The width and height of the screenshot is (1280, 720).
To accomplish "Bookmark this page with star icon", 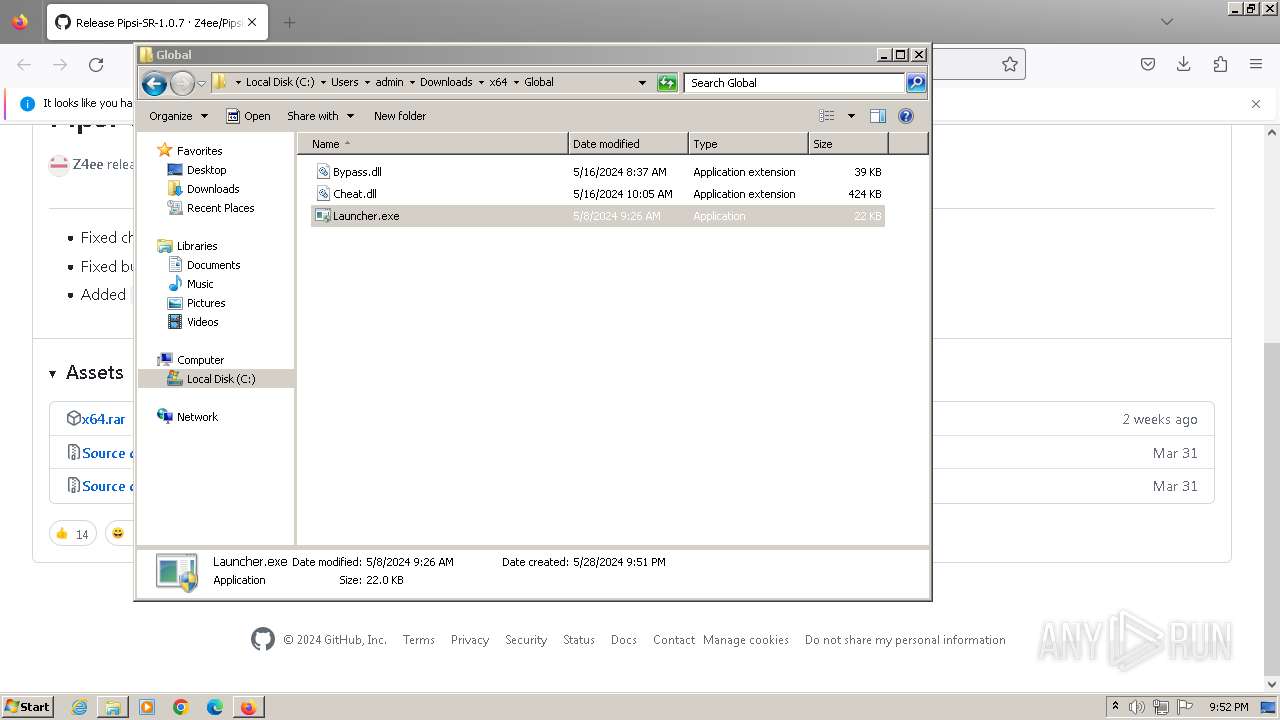I will click(x=1010, y=65).
